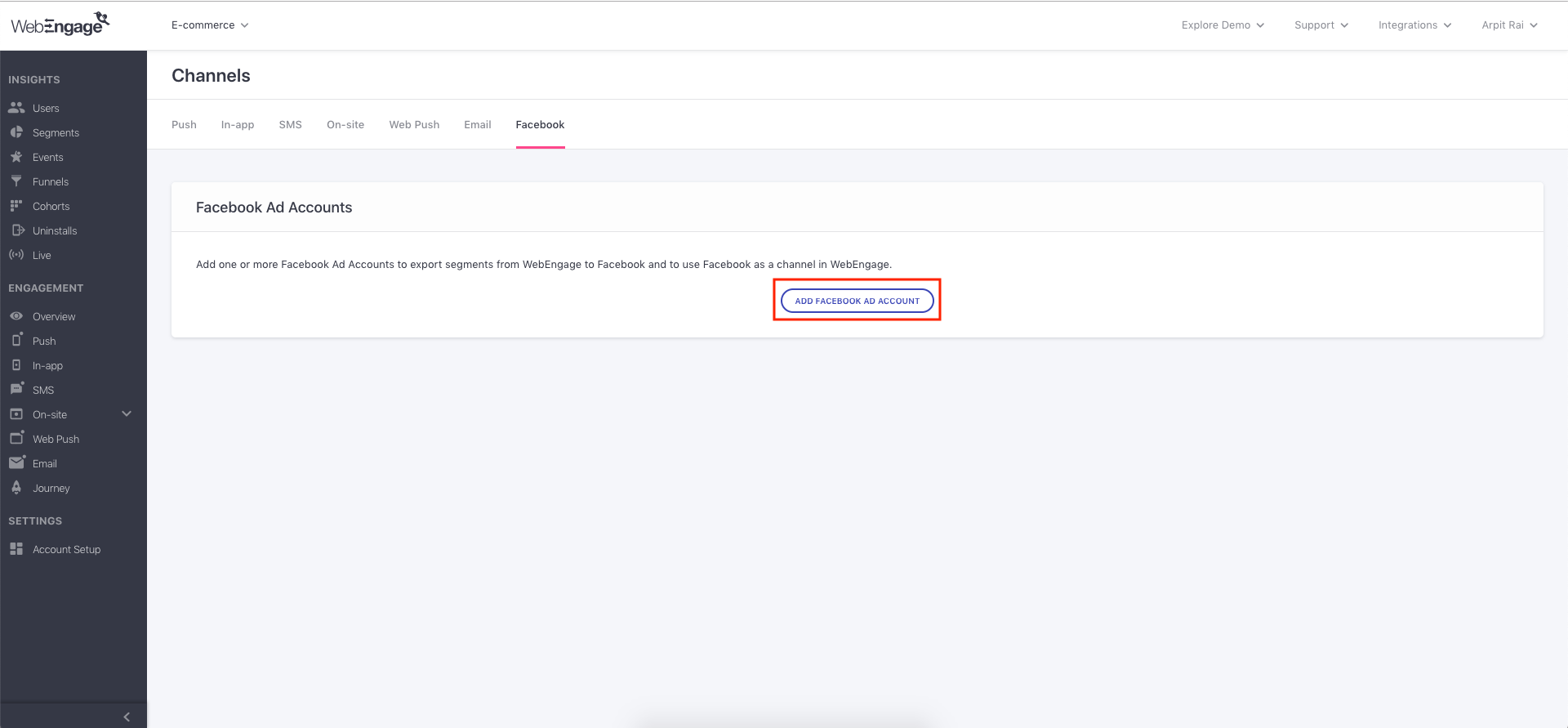Open the Arpit Rai account menu

tap(1509, 25)
